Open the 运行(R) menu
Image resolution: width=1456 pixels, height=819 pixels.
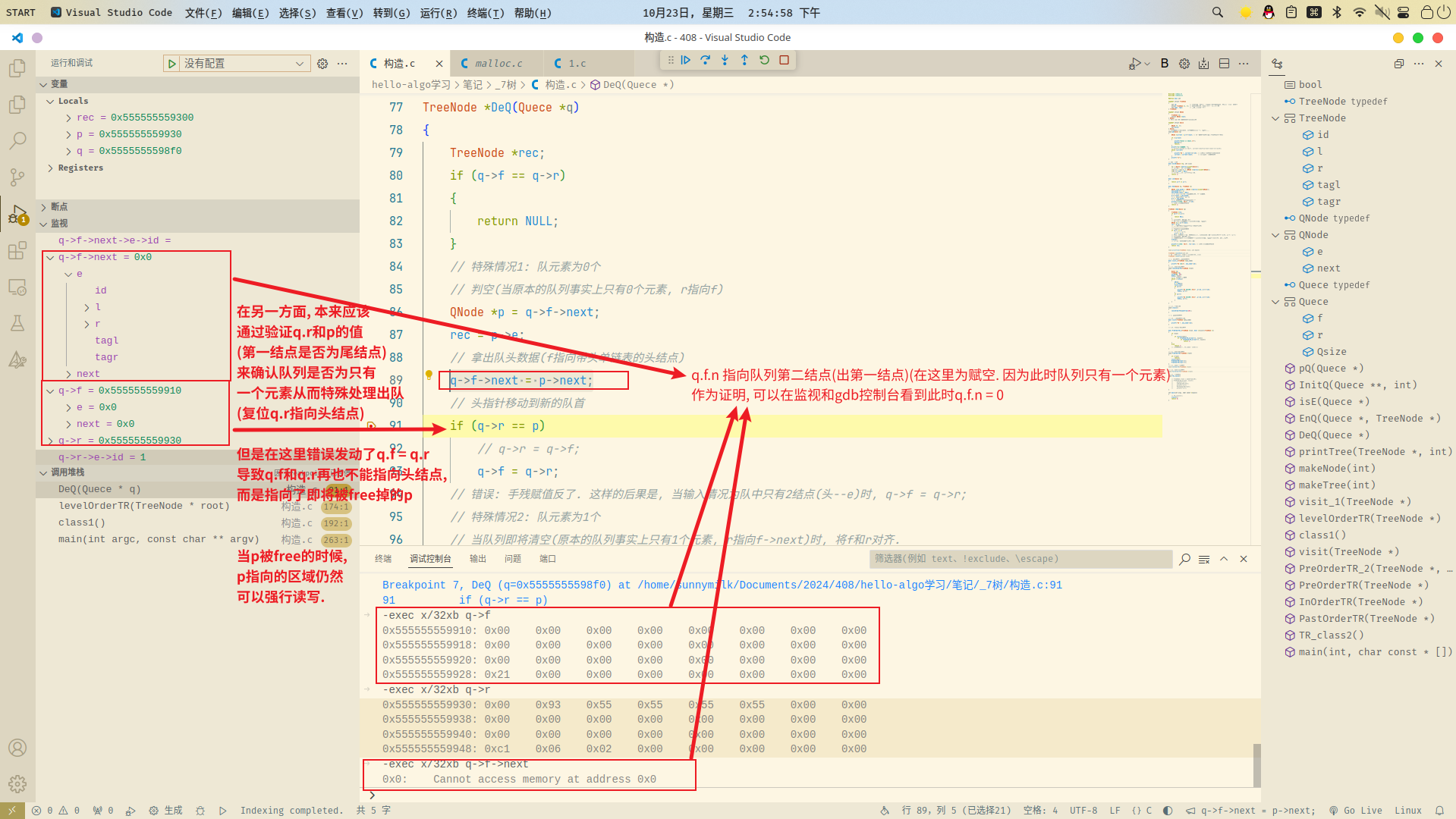tap(439, 13)
